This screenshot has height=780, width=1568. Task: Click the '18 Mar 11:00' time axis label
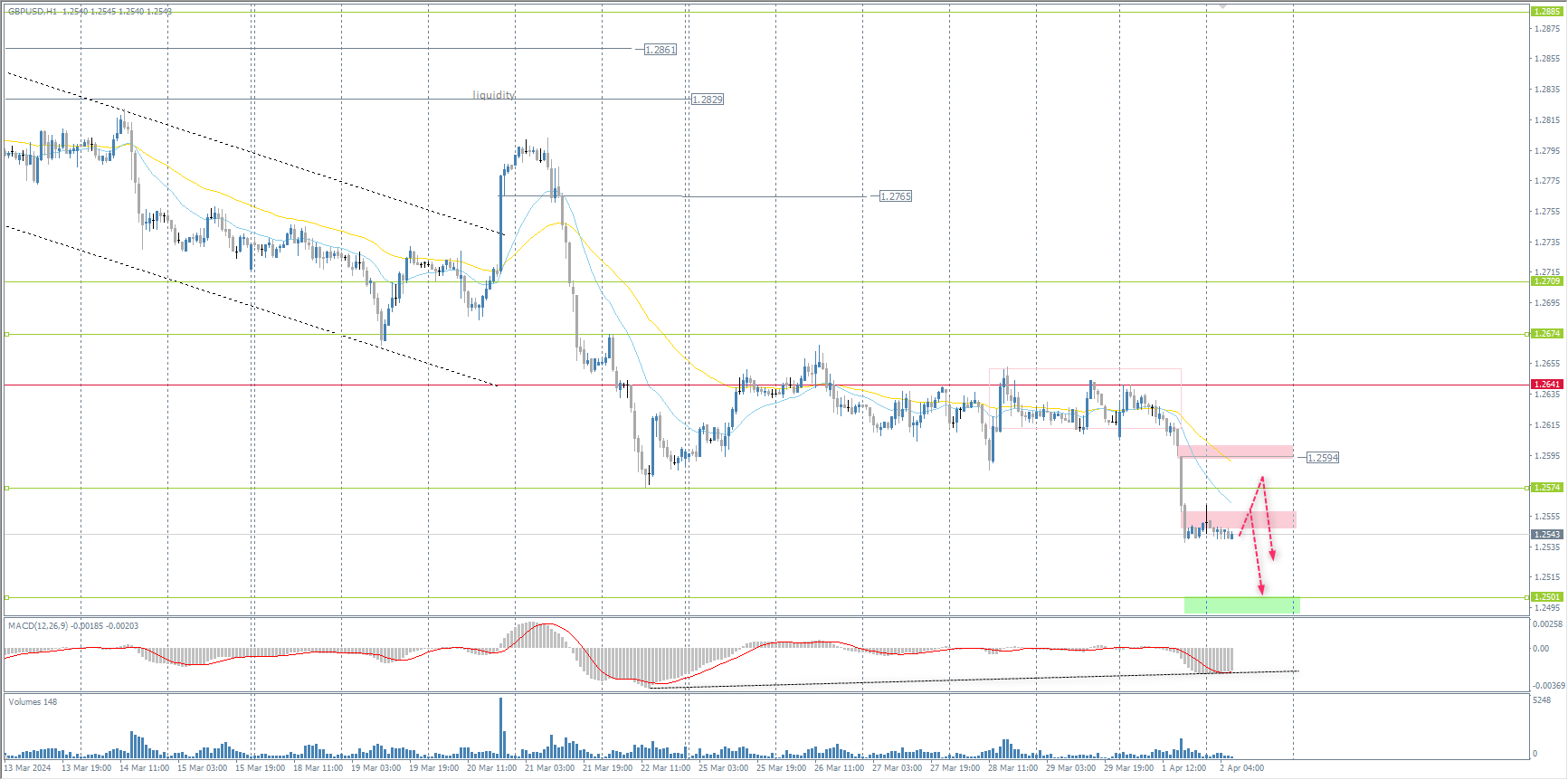point(318,768)
